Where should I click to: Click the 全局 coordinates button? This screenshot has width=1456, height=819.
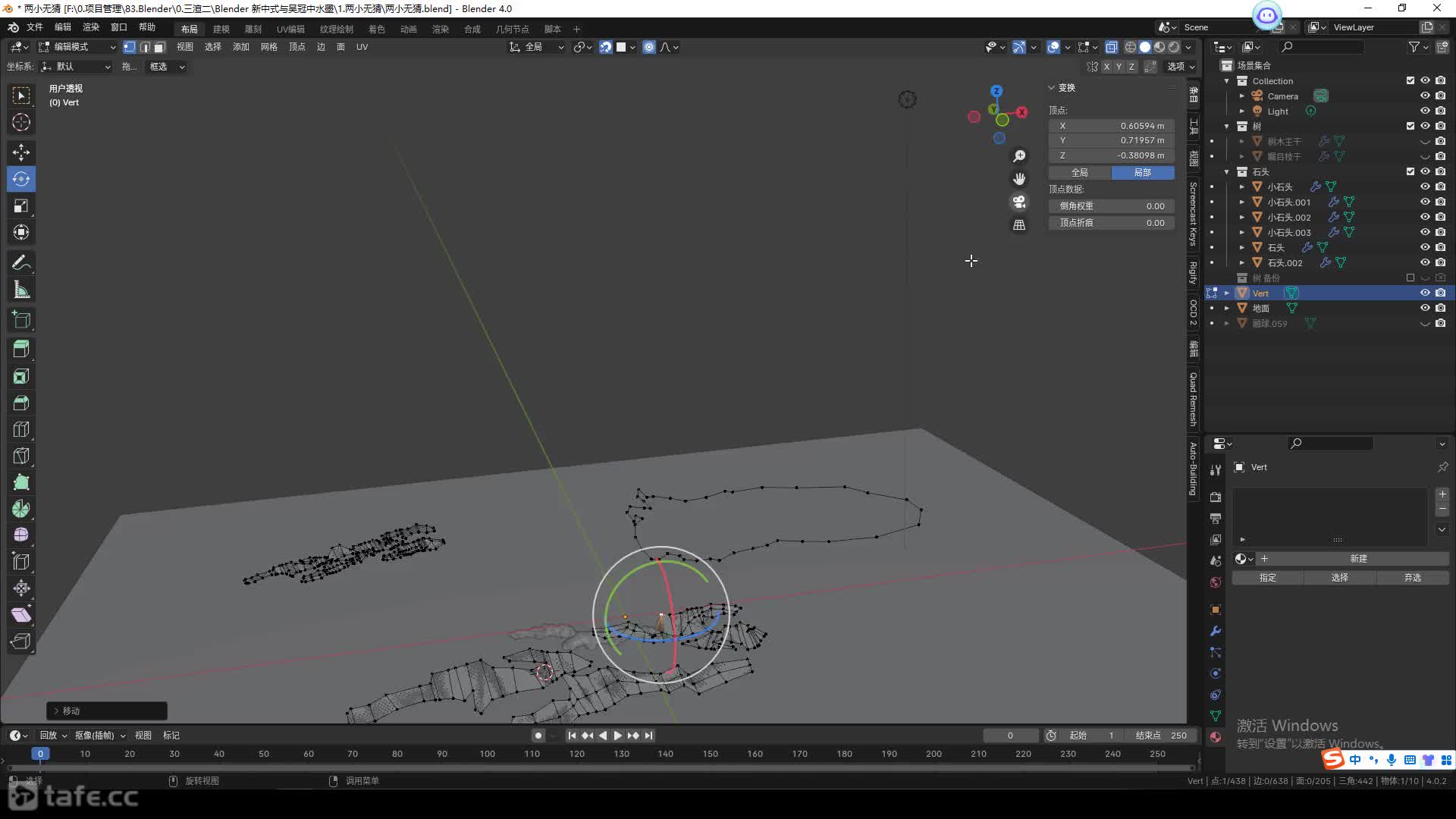click(1080, 173)
